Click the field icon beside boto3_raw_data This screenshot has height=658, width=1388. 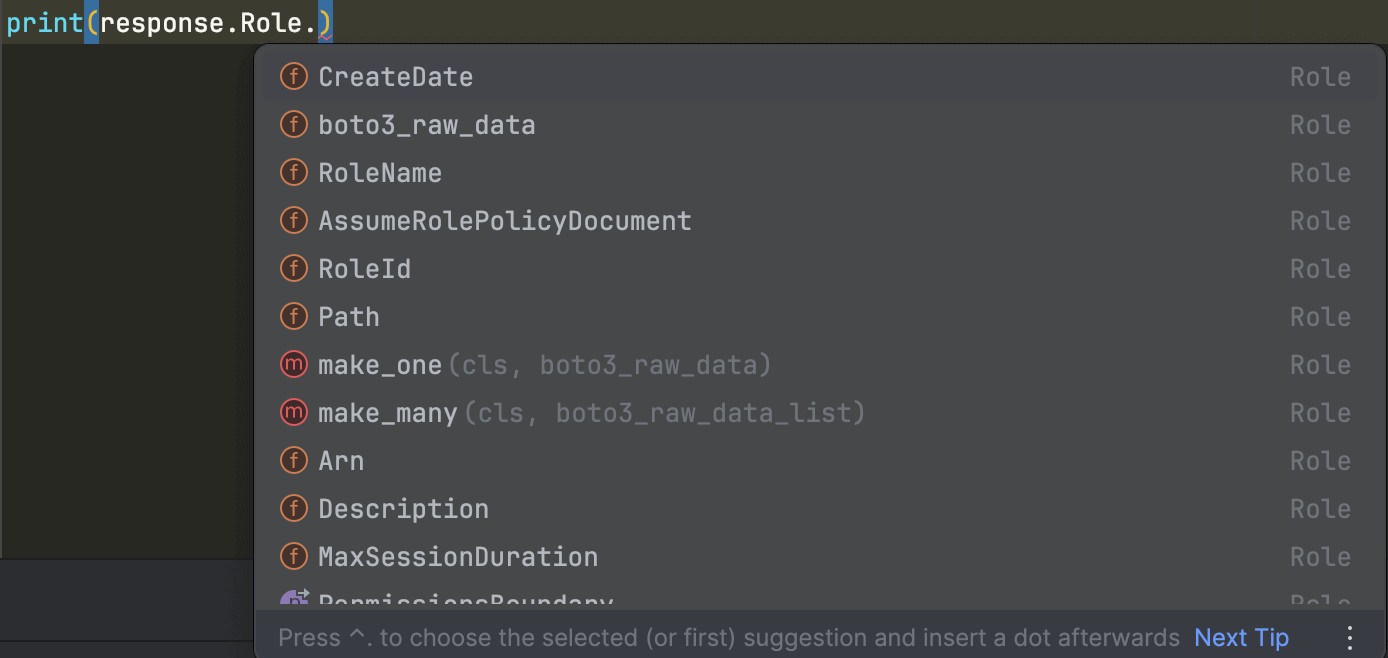tap(293, 125)
